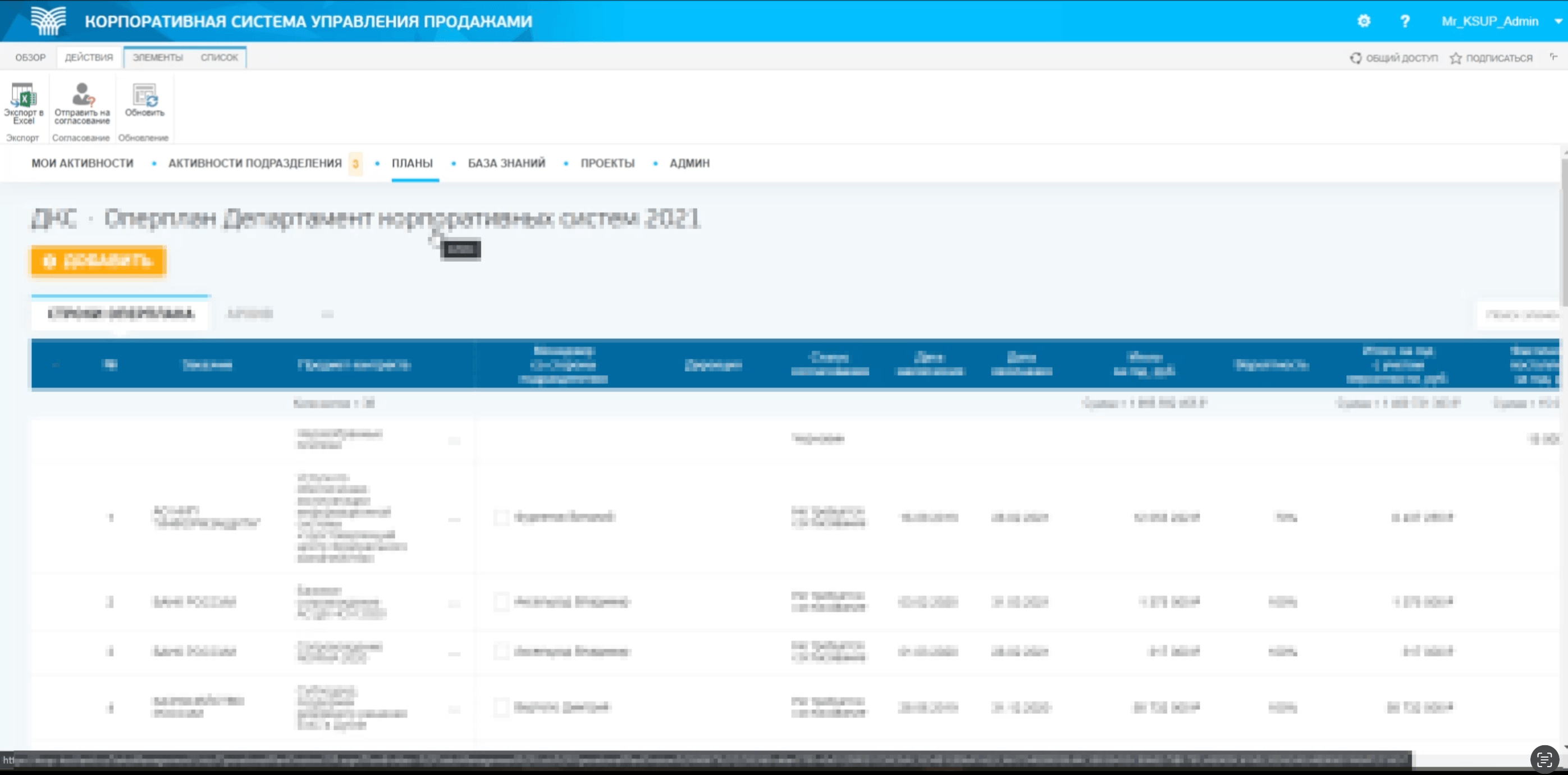
Task: Open ellipsis next to operplan tabs
Action: click(327, 314)
